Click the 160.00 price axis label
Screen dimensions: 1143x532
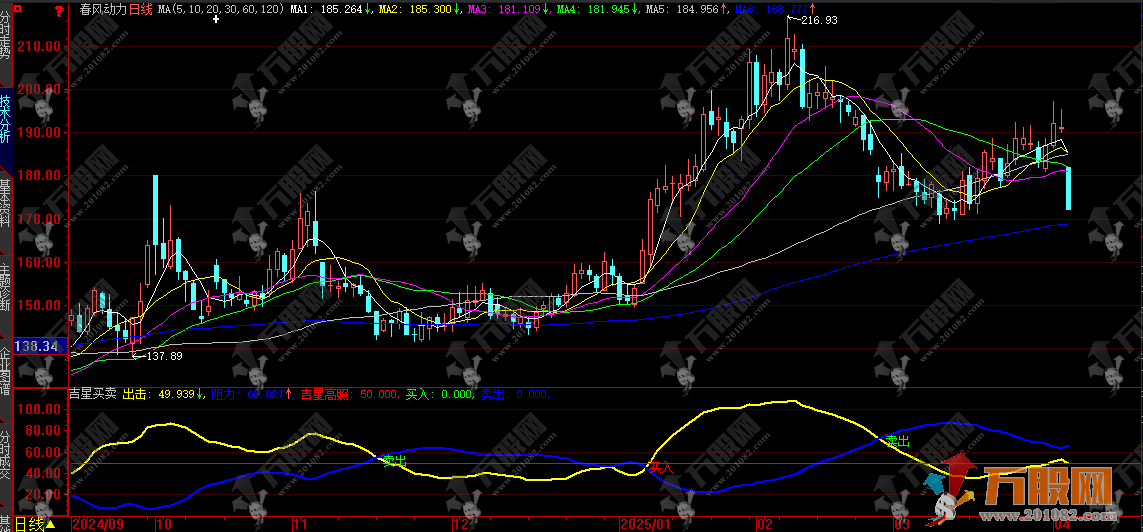click(x=40, y=262)
